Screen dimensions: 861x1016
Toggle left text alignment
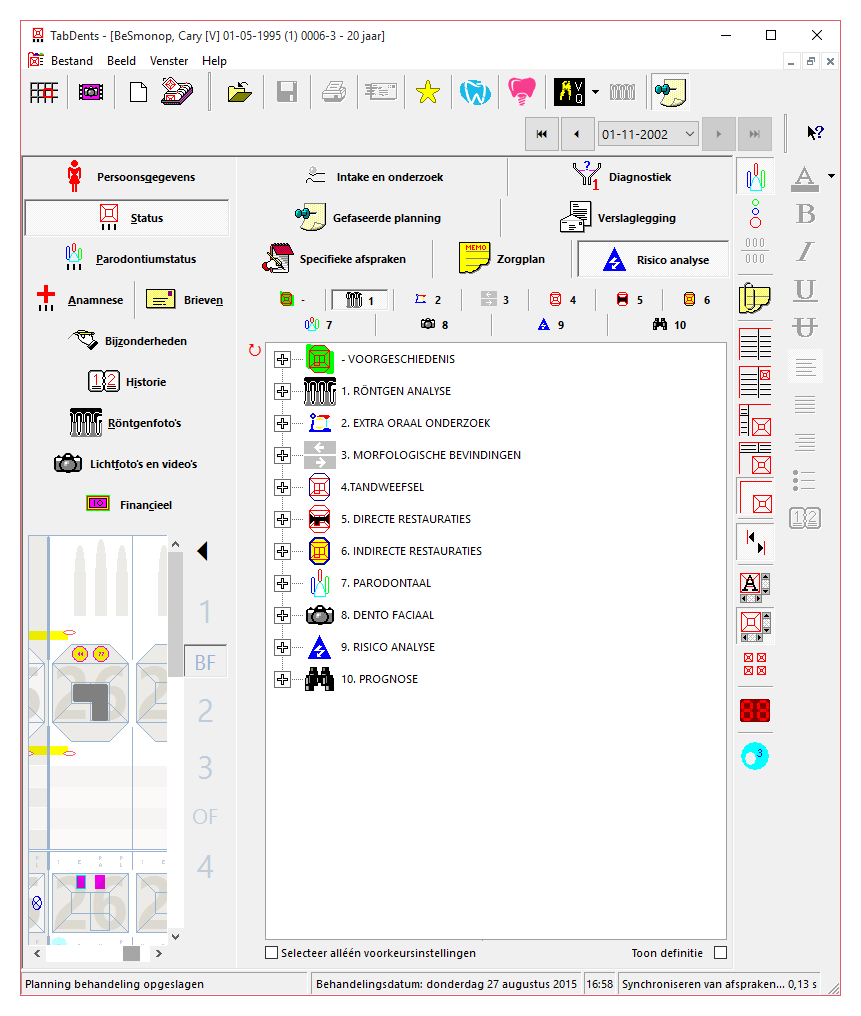click(x=805, y=367)
